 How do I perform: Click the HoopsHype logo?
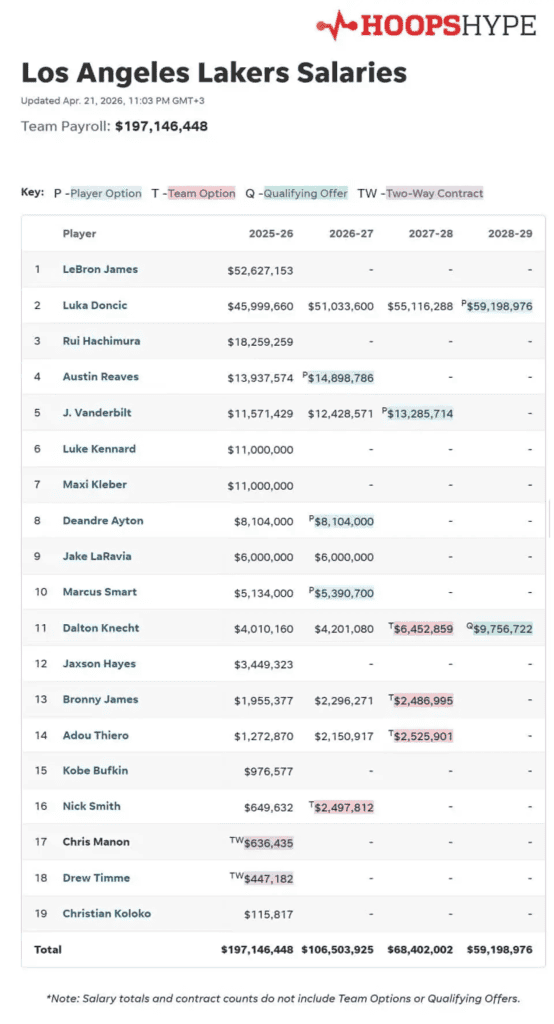pyautogui.click(x=426, y=25)
